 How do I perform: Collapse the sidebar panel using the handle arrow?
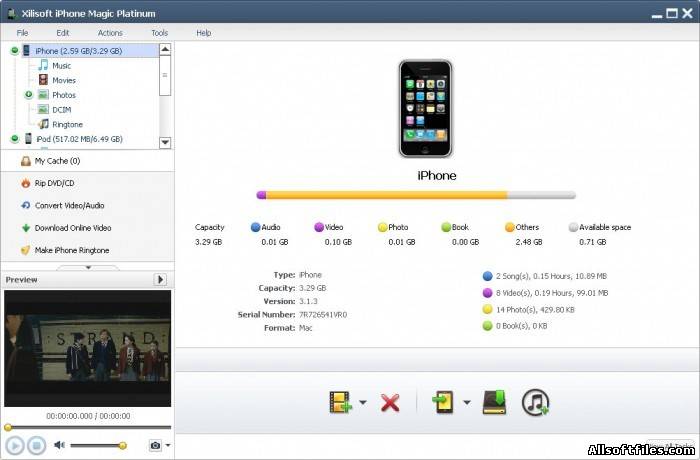(x=88, y=268)
